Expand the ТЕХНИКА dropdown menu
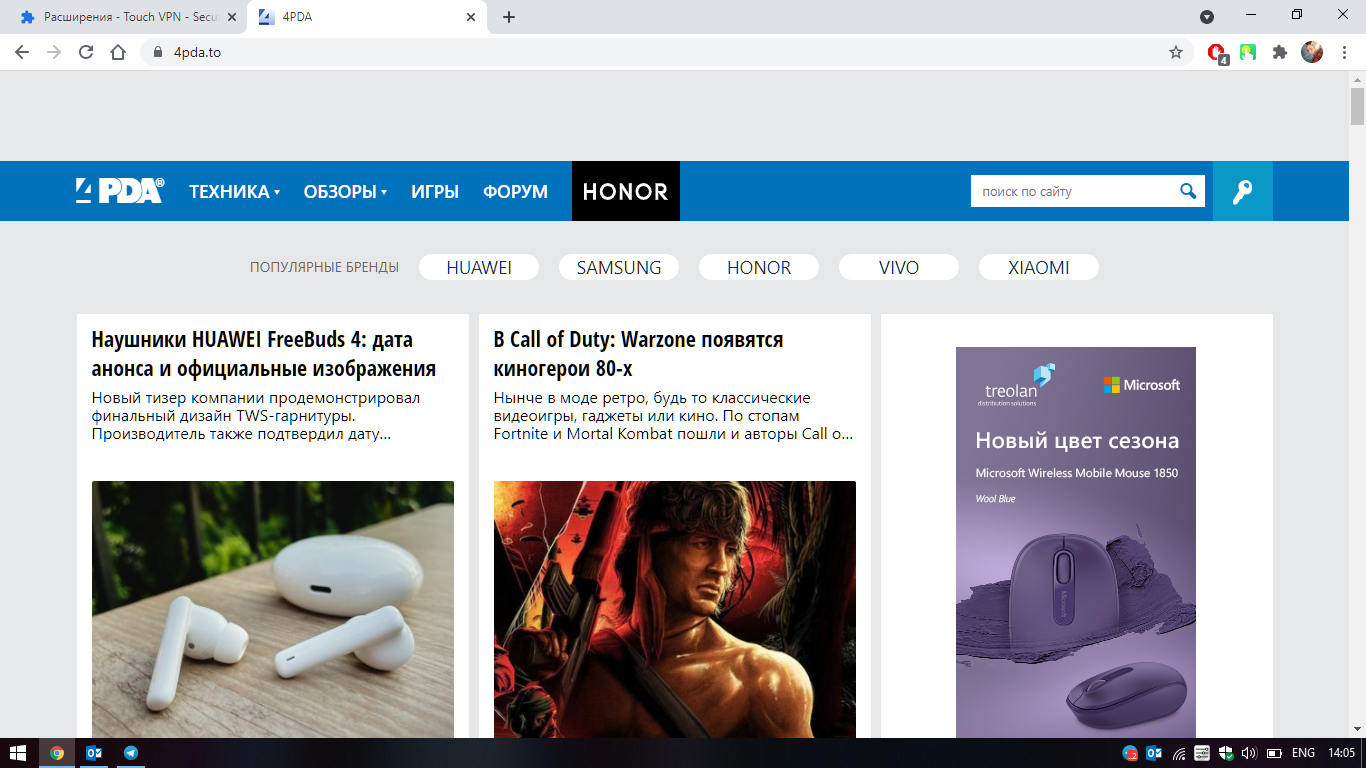Viewport: 1366px width, 768px height. [235, 191]
